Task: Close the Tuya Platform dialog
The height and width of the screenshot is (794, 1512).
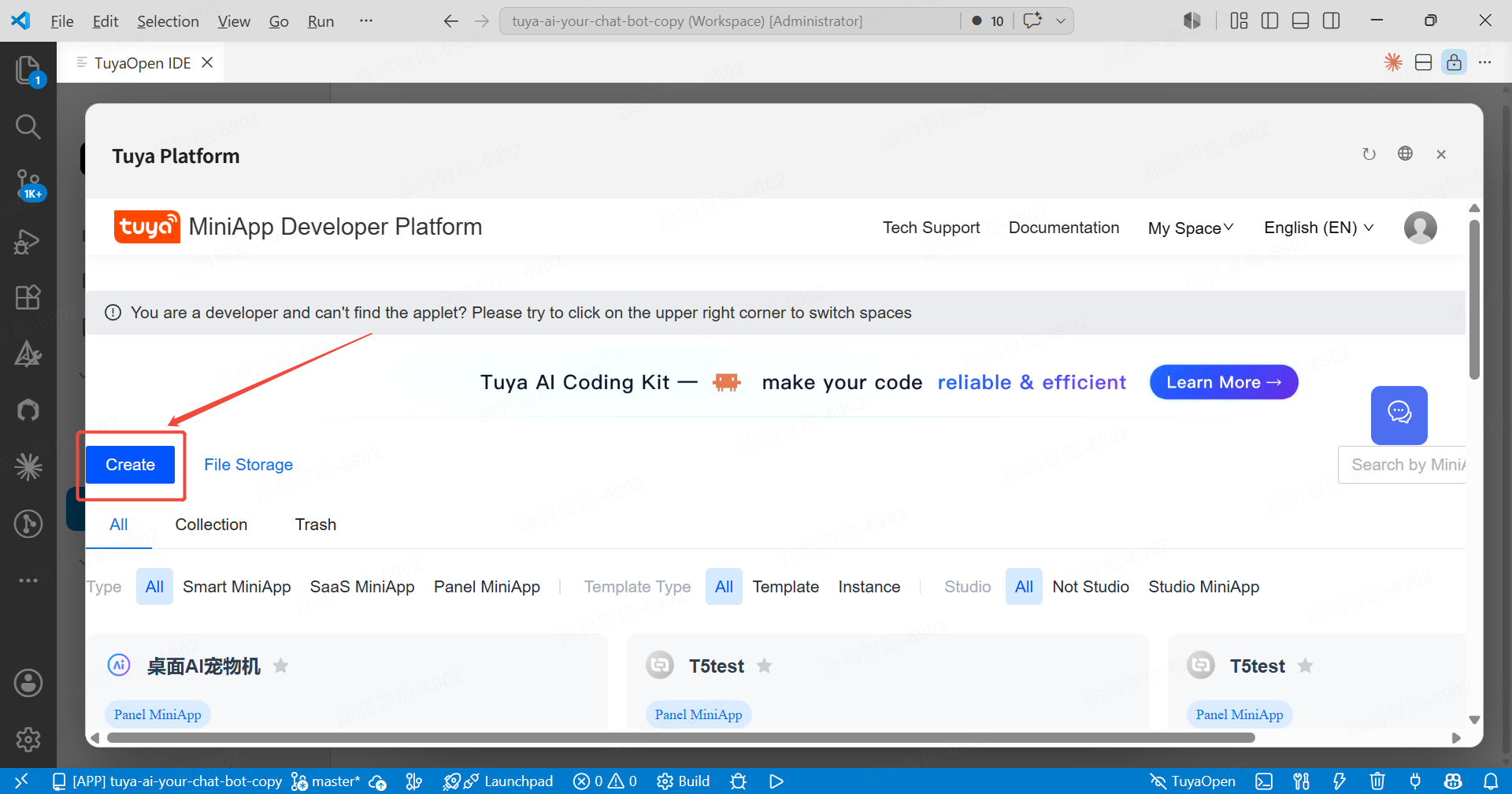Action: [1441, 154]
